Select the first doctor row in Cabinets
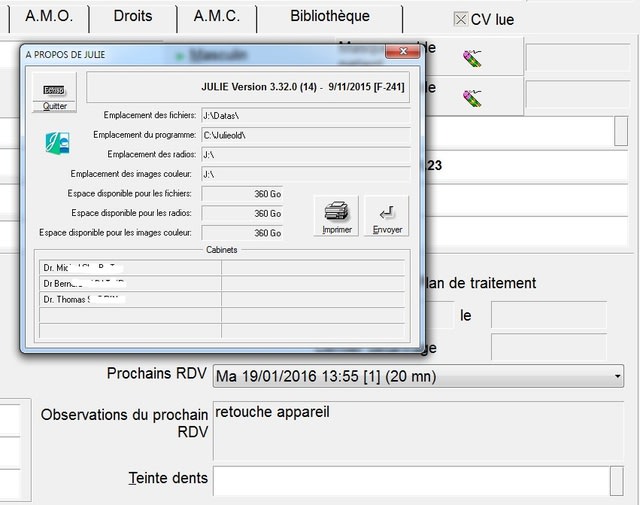The height and width of the screenshot is (505, 640). (x=130, y=268)
